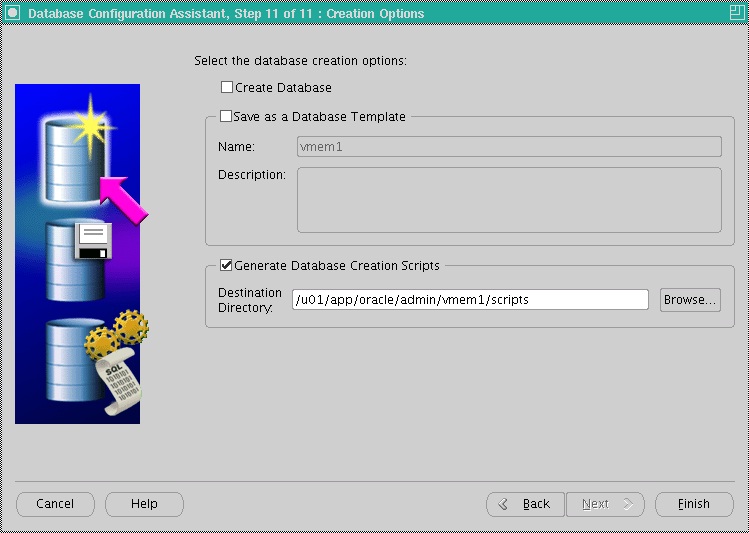Click Finish to complete the wizard
Screen dimensions: 749x533
pyautogui.click(x=692, y=504)
